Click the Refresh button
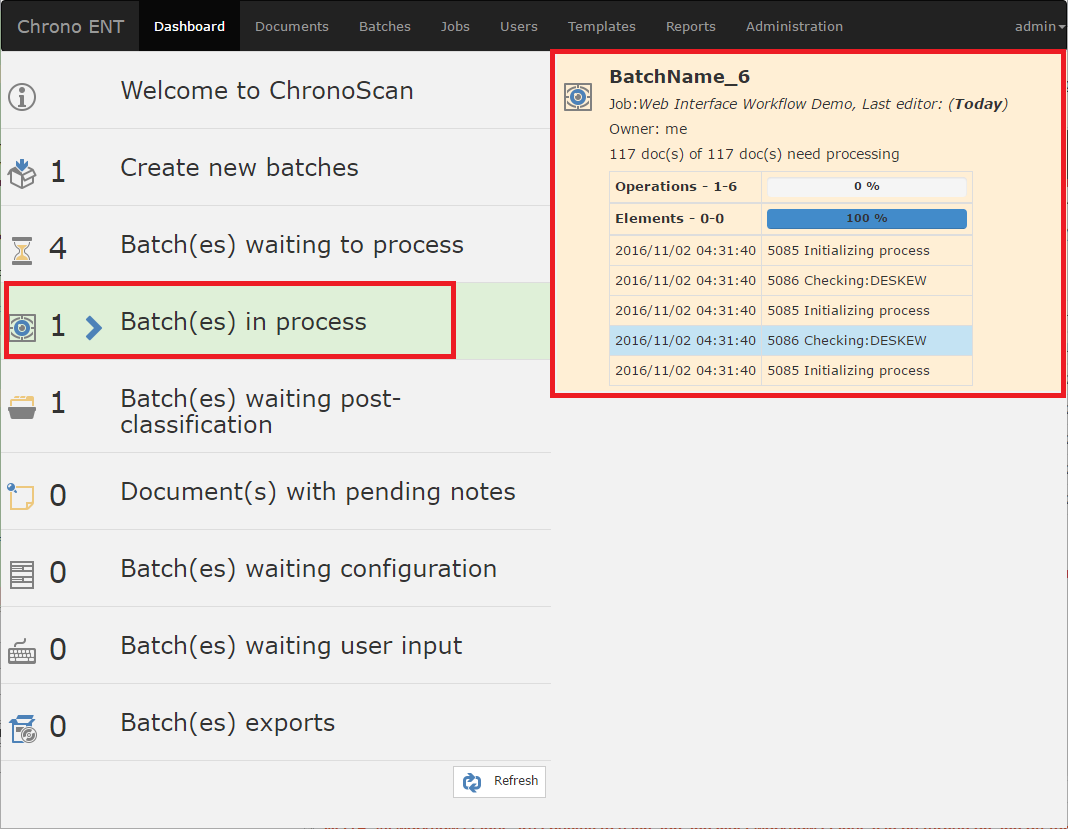 click(x=499, y=781)
